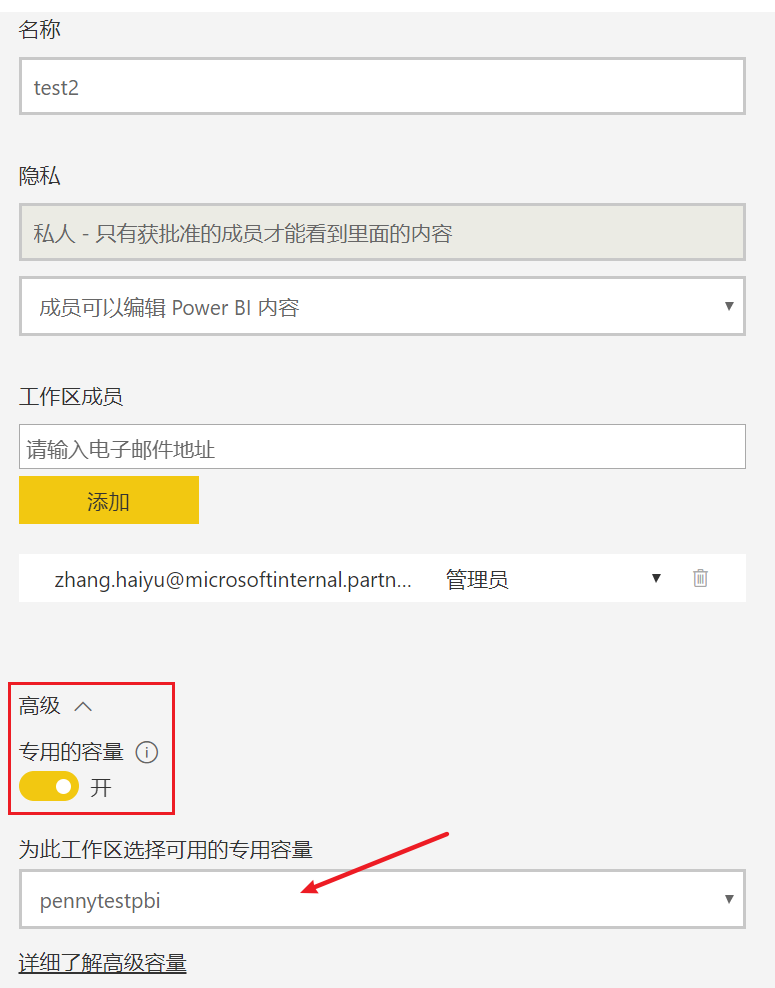Click the 开 label next to the toggle
Image resolution: width=775 pixels, height=988 pixels.
(101, 788)
